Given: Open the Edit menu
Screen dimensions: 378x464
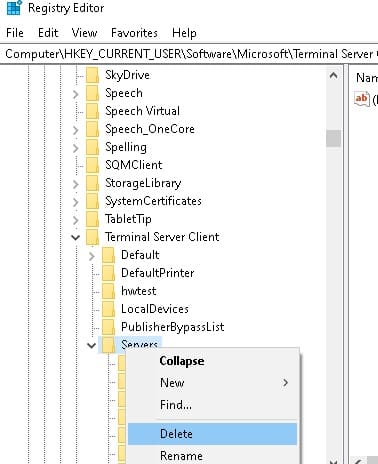Looking at the screenshot, I should 48,33.
